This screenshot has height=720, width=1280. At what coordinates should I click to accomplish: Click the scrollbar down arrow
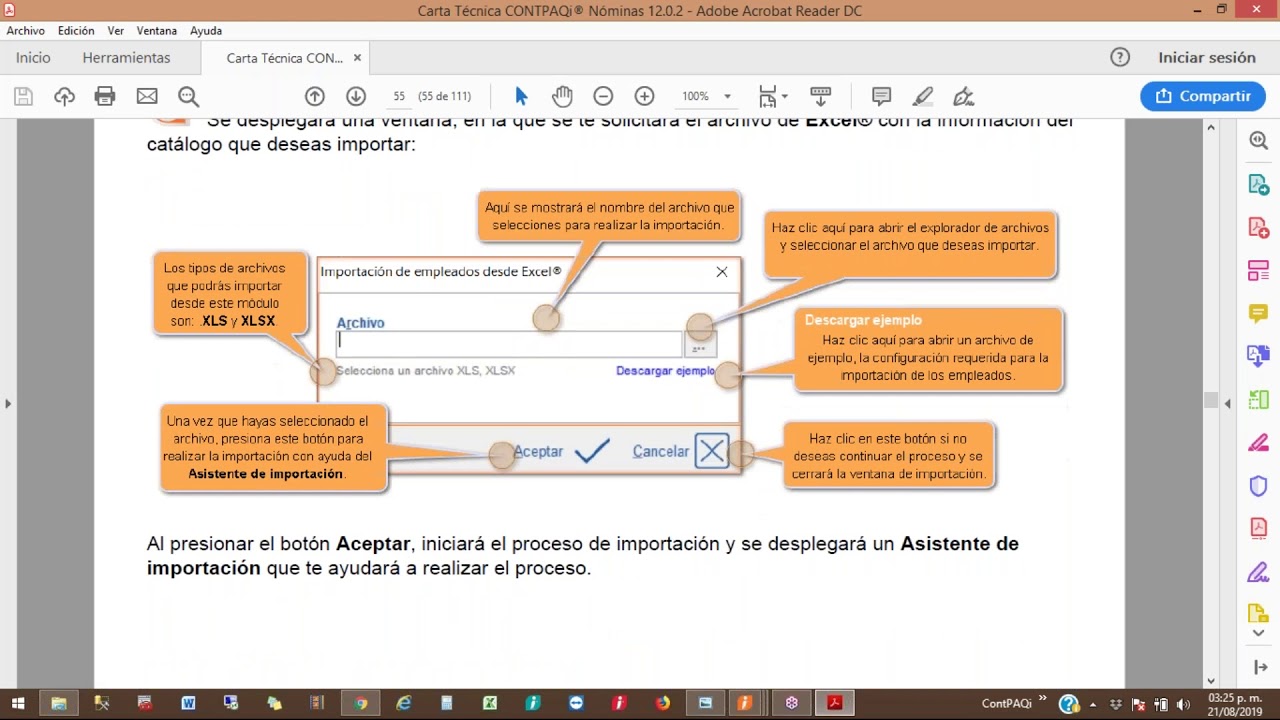point(1211,681)
